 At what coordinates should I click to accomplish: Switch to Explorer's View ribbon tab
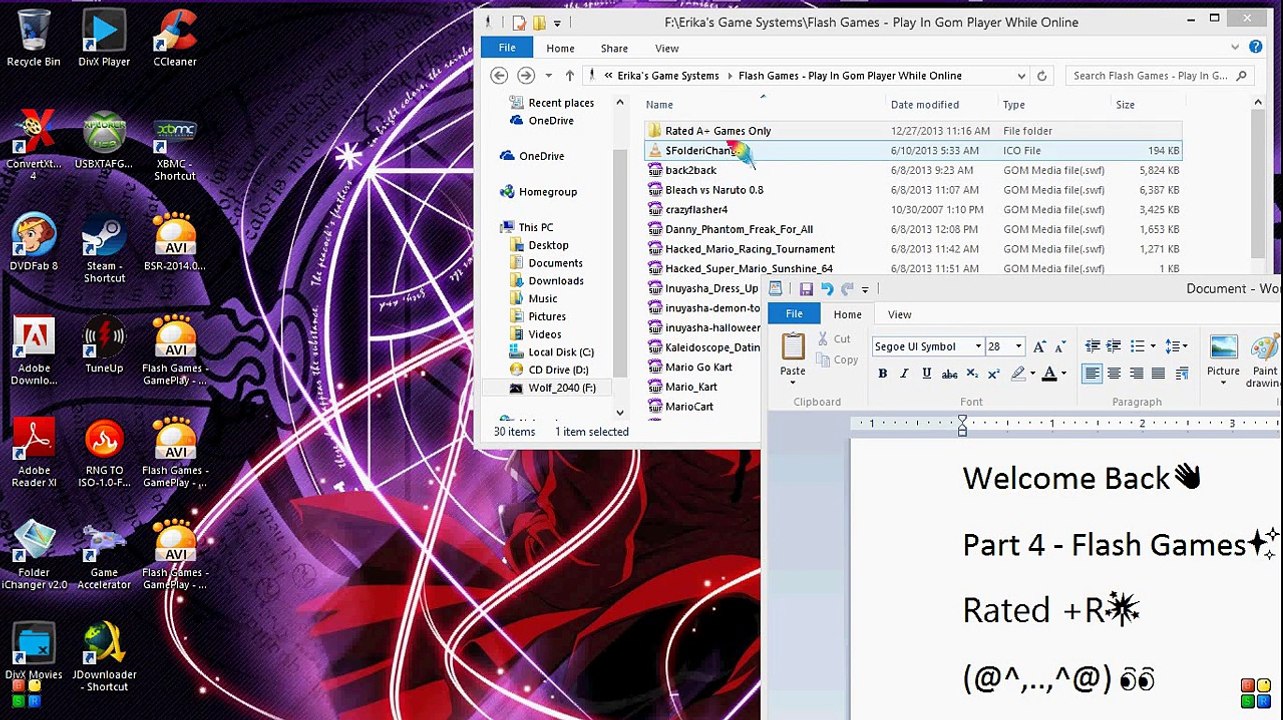tap(667, 48)
